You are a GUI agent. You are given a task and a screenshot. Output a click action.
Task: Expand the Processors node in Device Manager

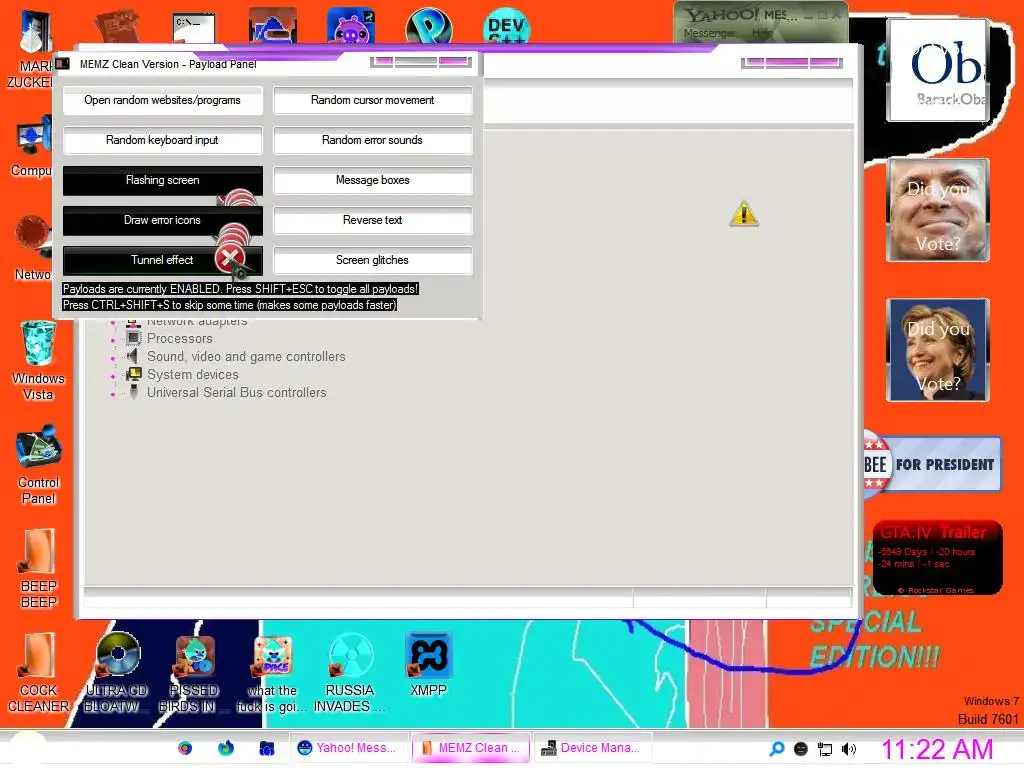coord(113,340)
